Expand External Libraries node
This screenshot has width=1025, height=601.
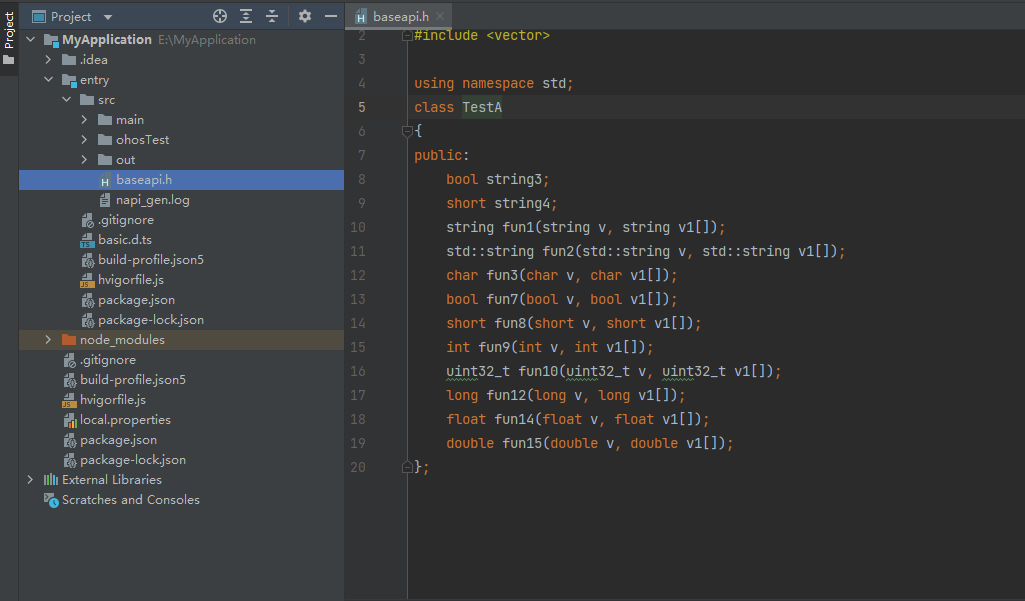30,480
